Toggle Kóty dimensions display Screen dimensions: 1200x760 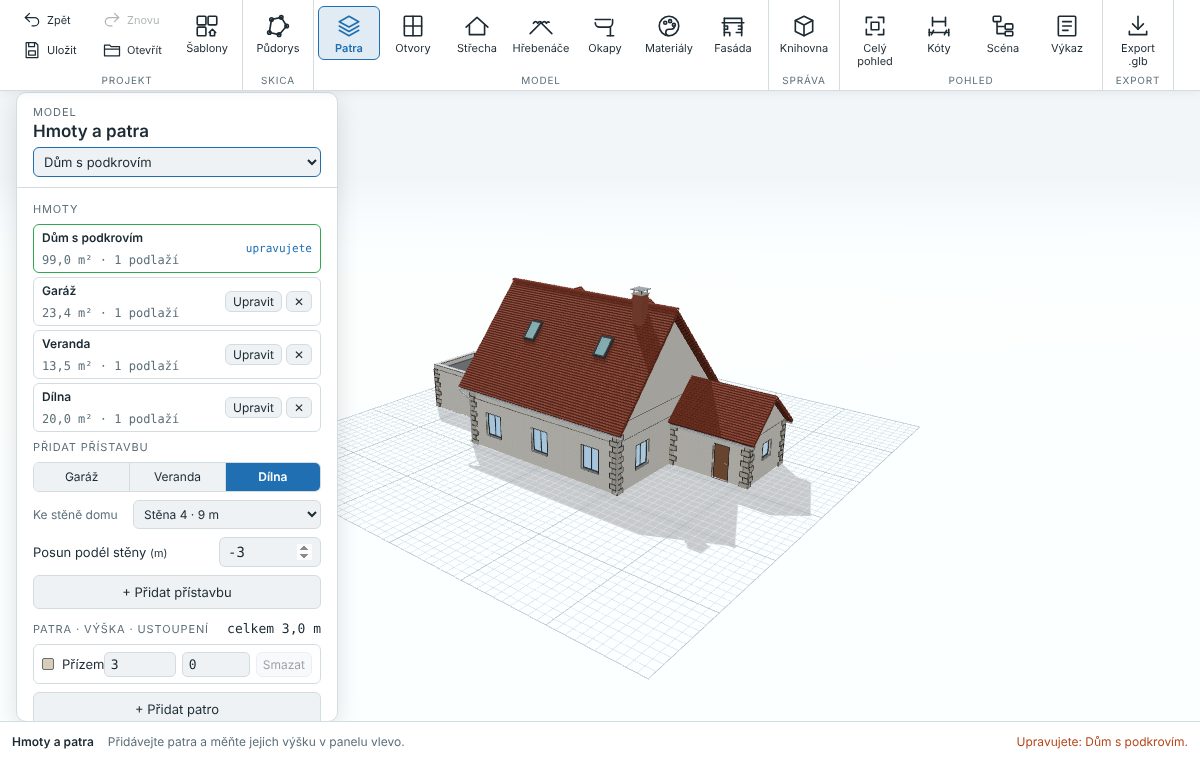[939, 34]
